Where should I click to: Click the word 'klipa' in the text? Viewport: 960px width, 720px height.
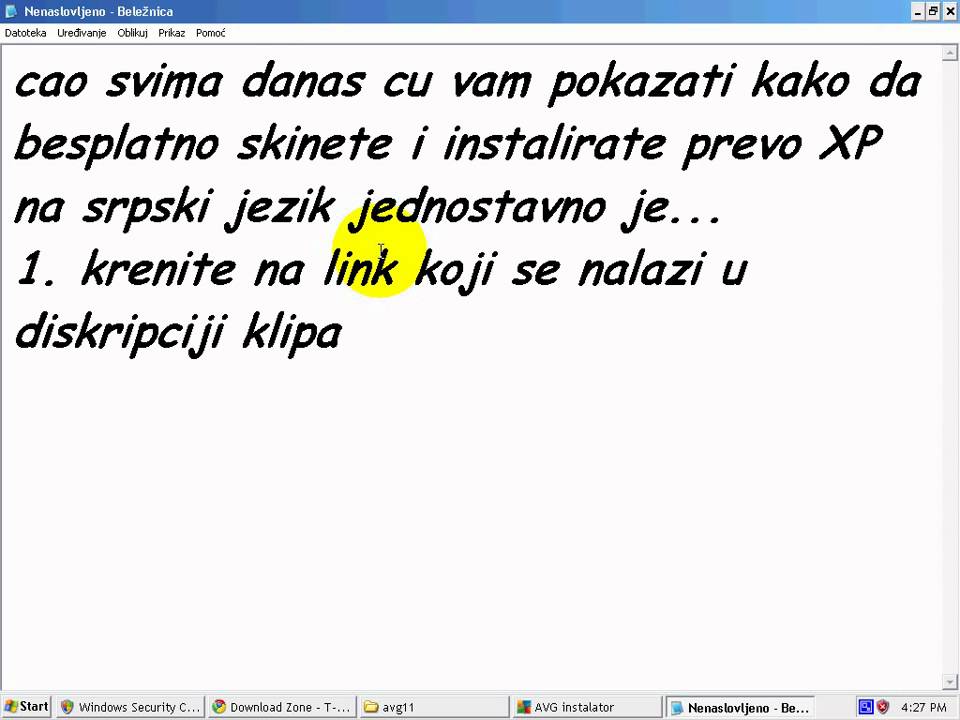click(292, 334)
